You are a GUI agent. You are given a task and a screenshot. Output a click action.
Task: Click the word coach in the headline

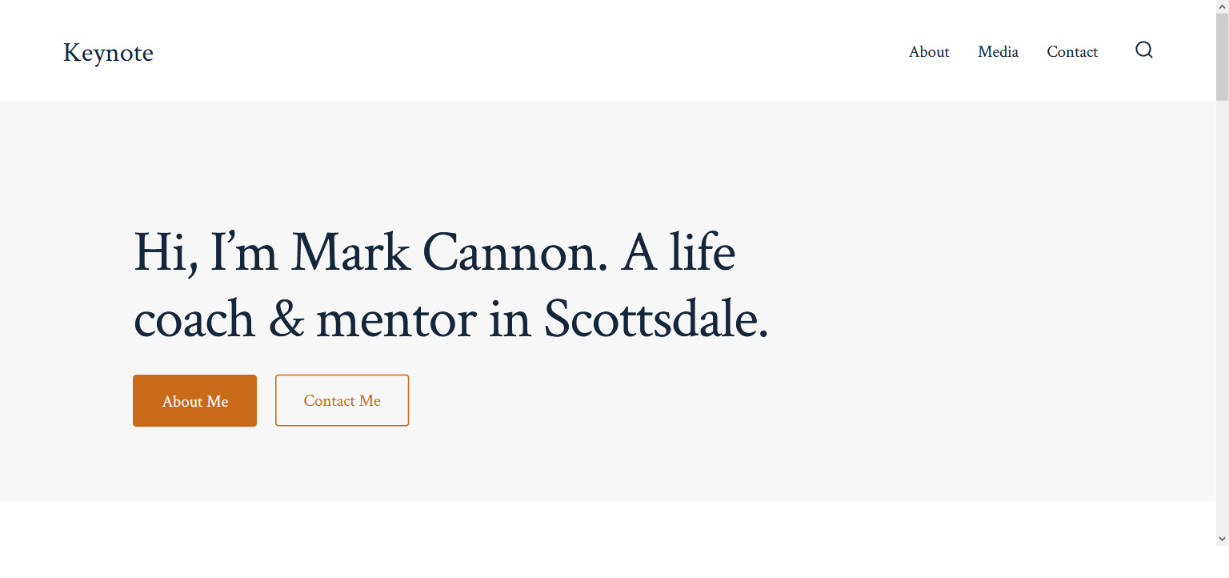[x=194, y=320]
